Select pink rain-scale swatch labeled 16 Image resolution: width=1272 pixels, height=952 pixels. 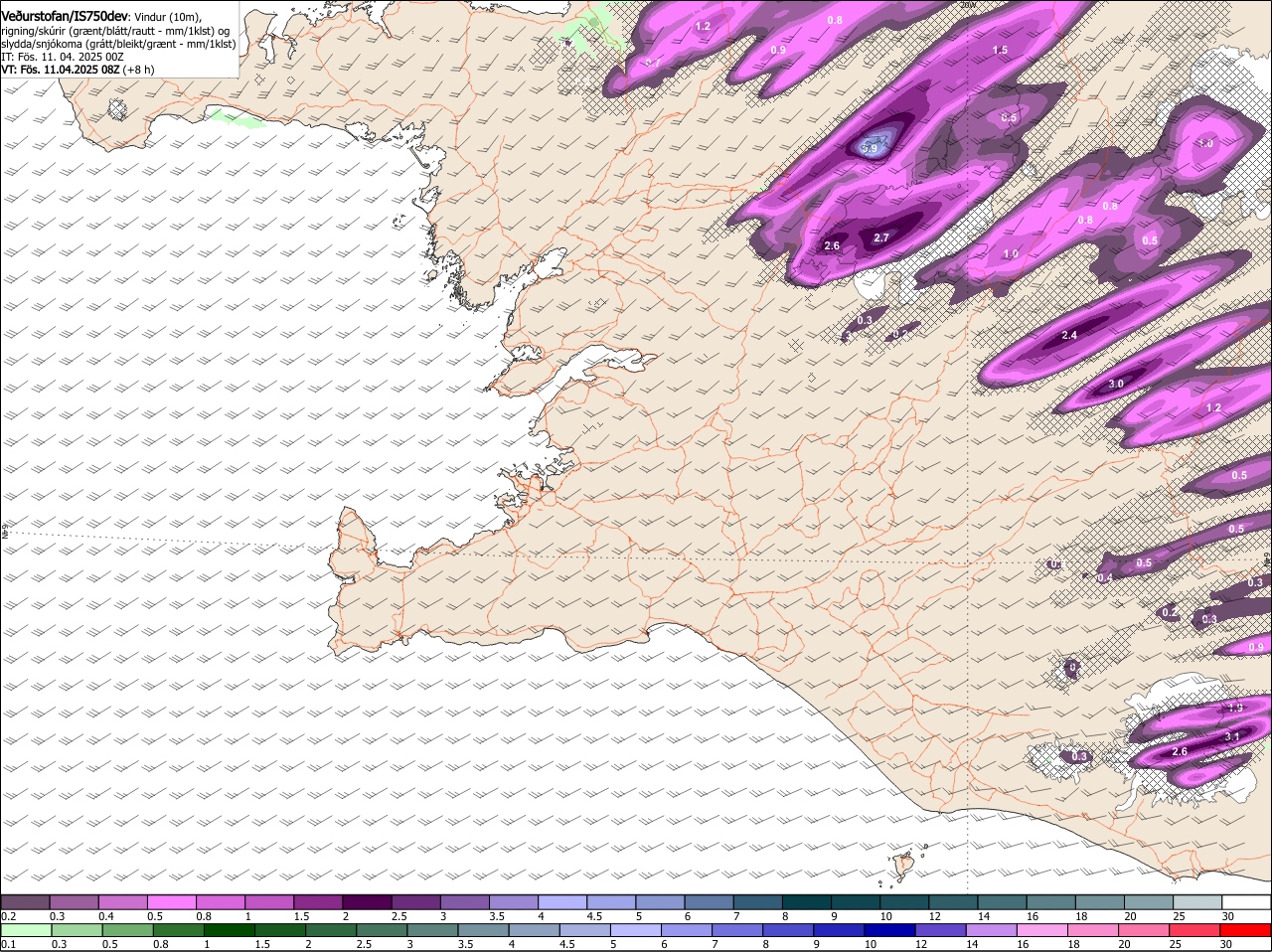point(1042,930)
